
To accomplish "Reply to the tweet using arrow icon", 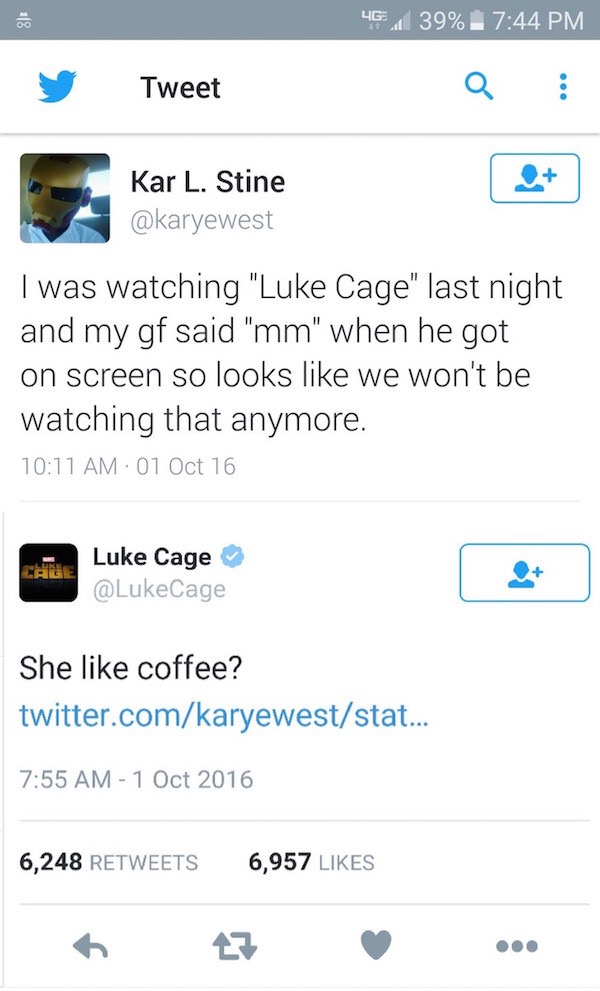I will click(x=90, y=946).
